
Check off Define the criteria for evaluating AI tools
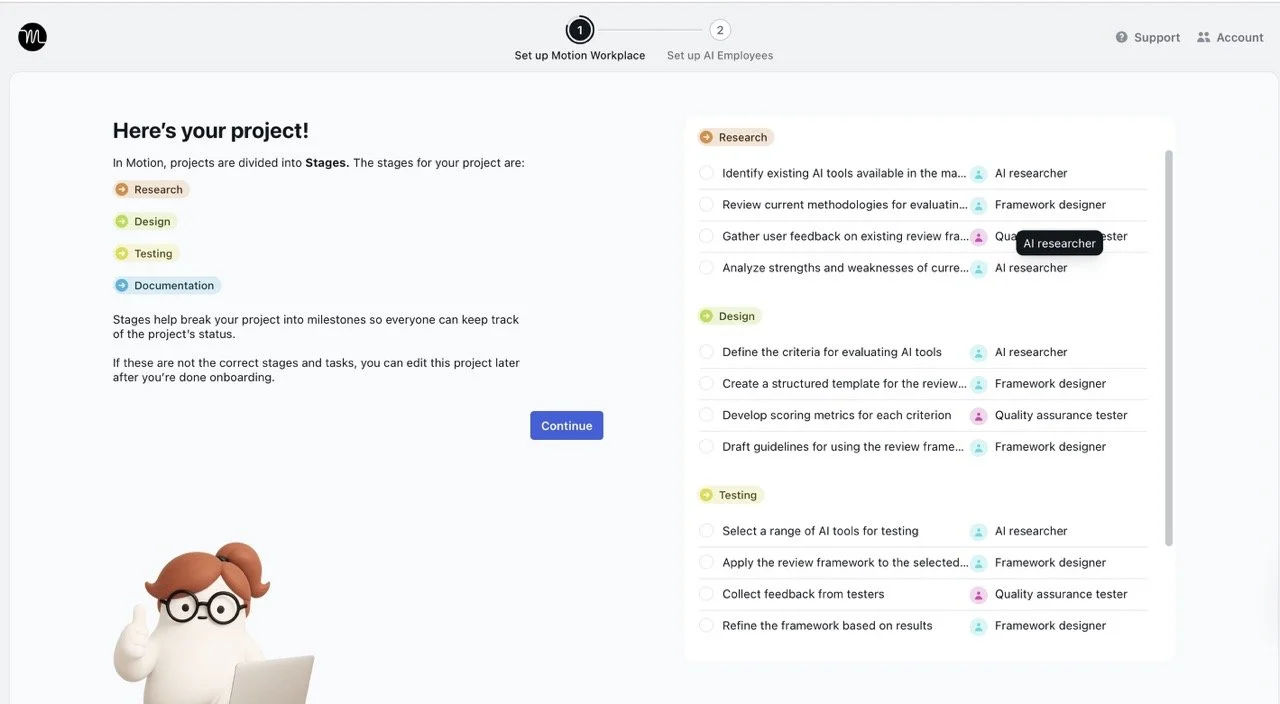(x=707, y=352)
